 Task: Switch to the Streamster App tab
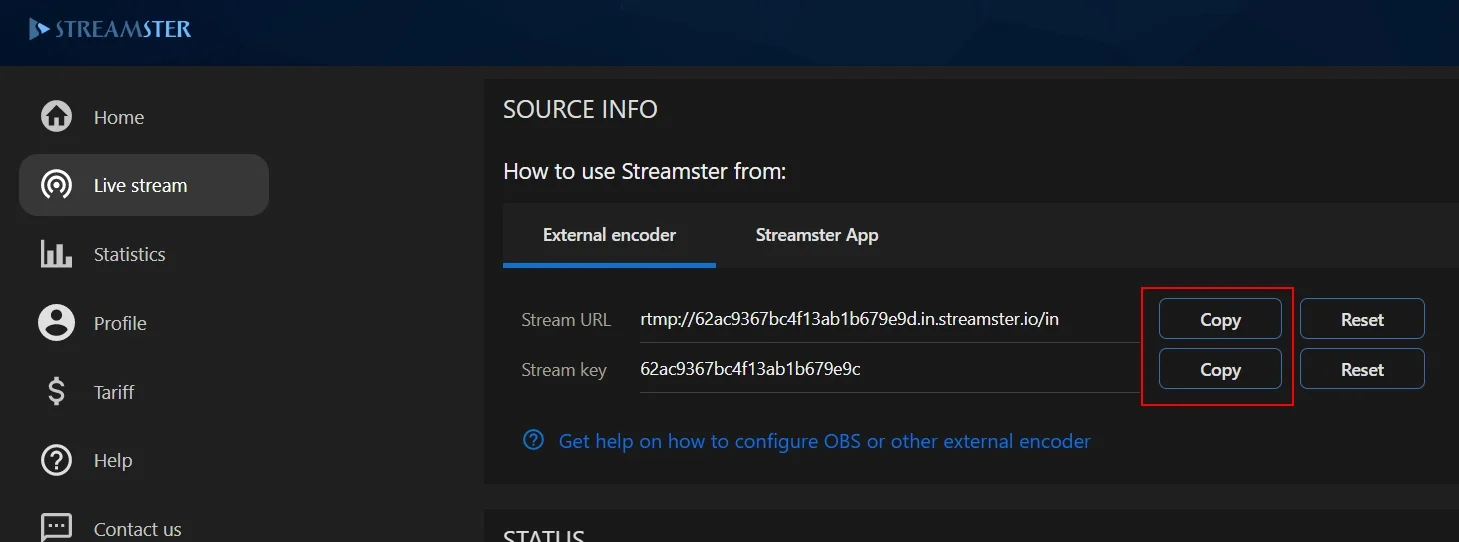tap(817, 235)
